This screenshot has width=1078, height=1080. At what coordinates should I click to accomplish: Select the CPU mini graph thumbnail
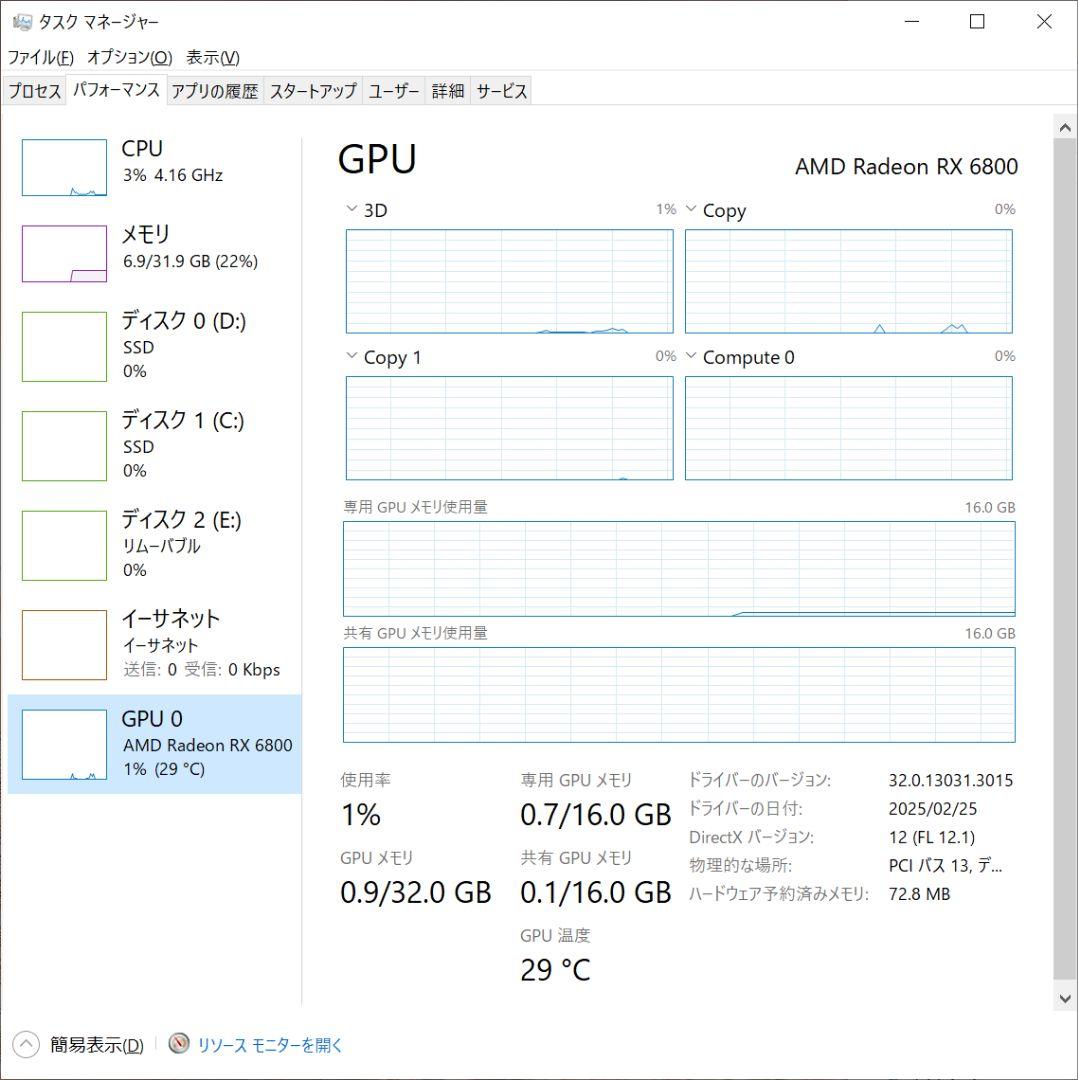tap(64, 167)
